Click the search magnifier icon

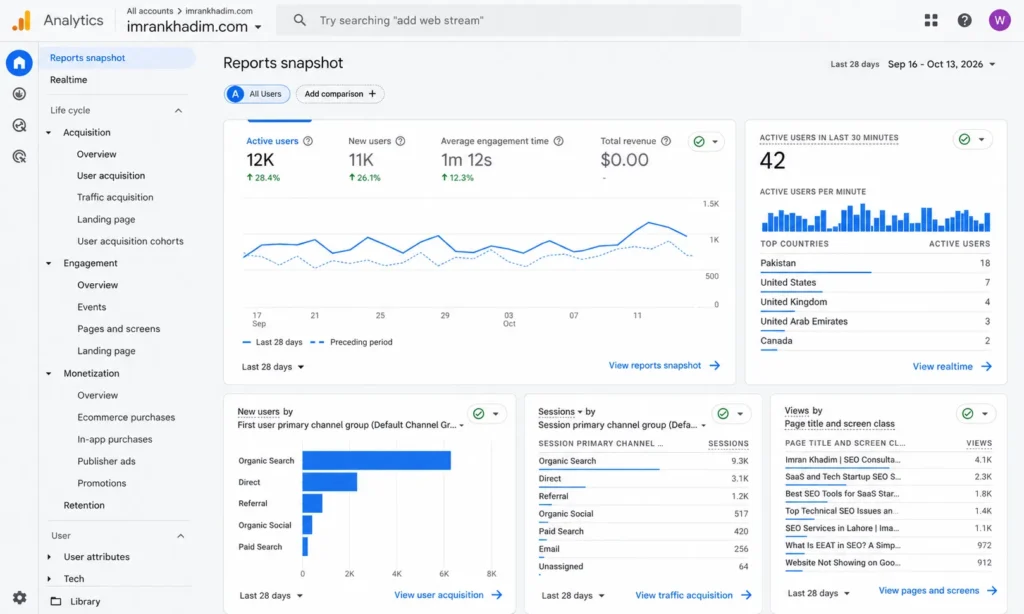click(x=300, y=20)
